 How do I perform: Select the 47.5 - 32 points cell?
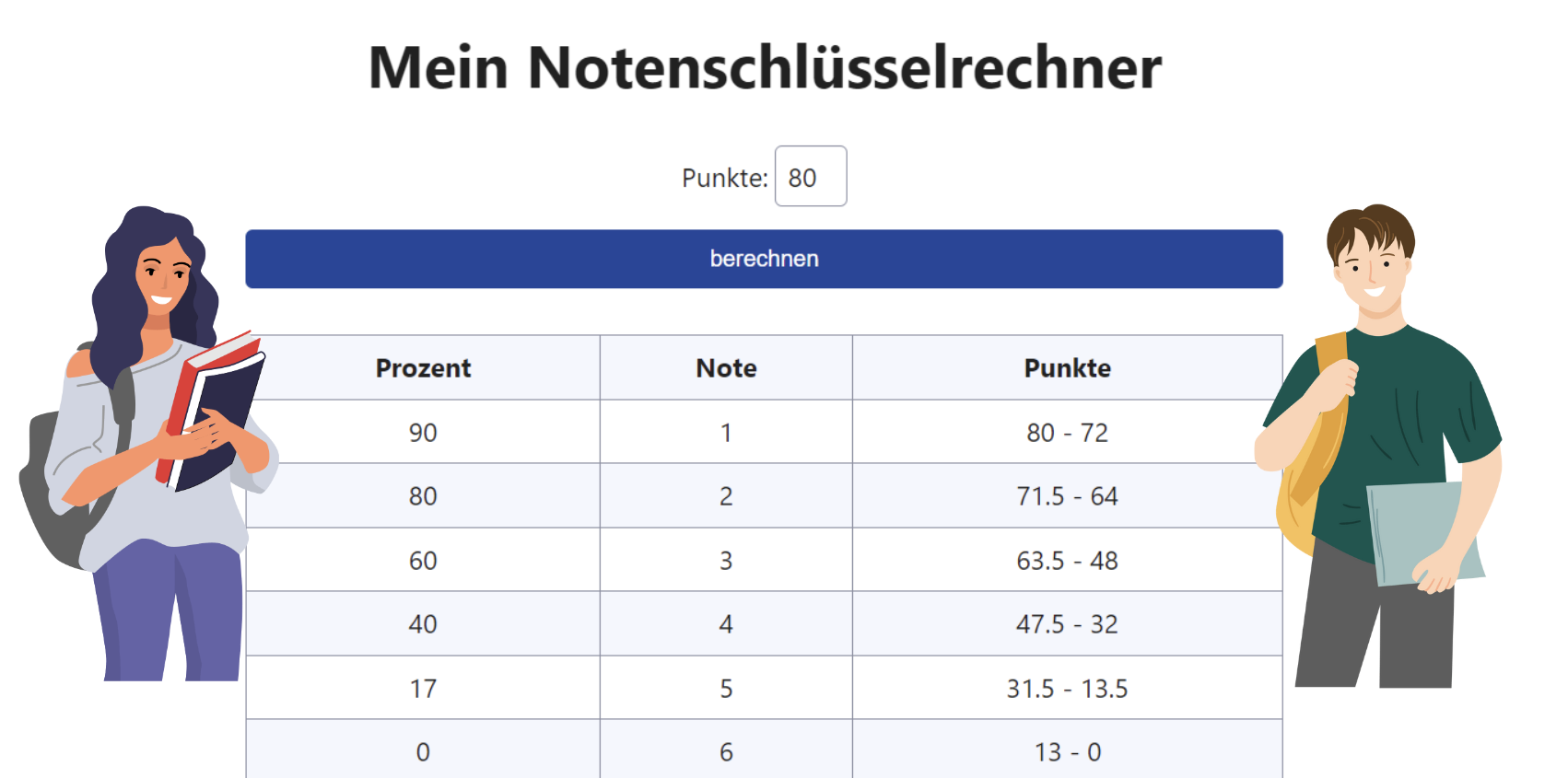[1068, 623]
